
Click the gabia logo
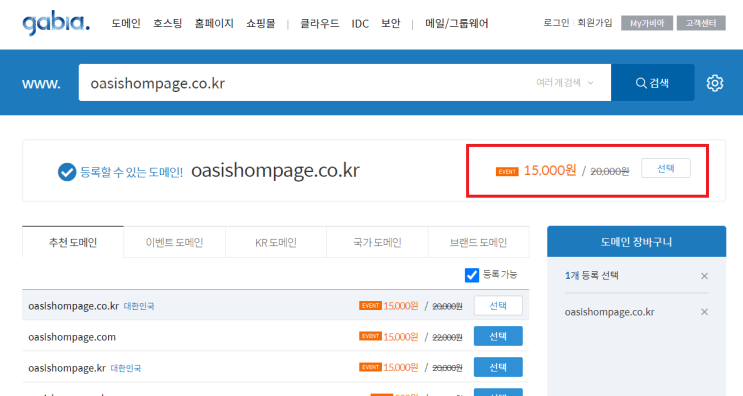tap(56, 23)
